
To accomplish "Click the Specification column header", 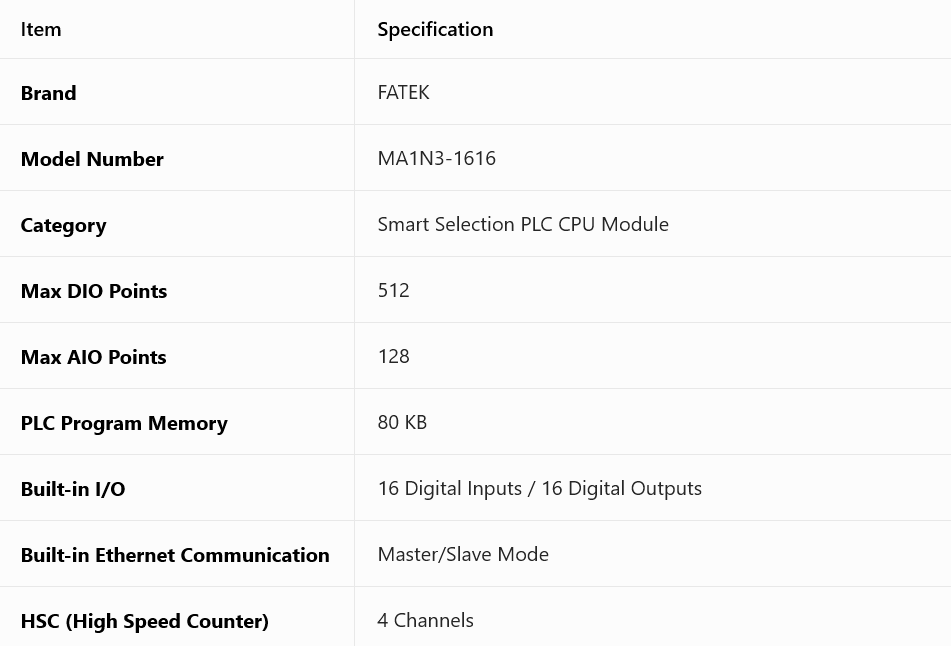I will click(x=435, y=29).
